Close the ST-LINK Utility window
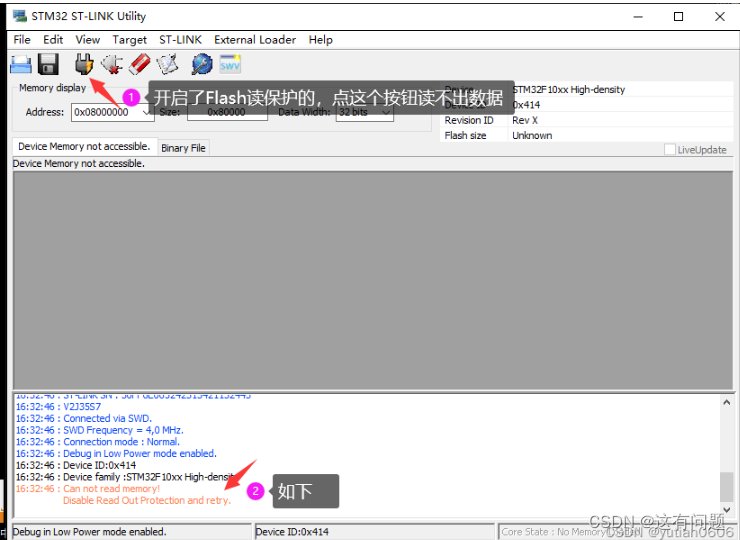The height and width of the screenshot is (540, 740). point(720,17)
